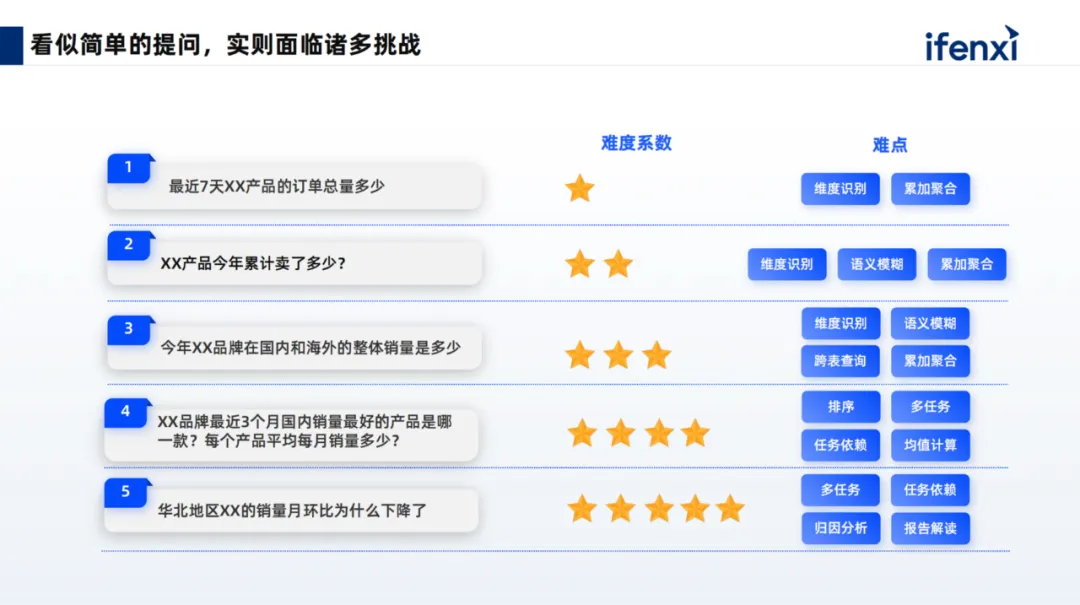
Task: Click the number 2 badge
Action: pyautogui.click(x=130, y=245)
